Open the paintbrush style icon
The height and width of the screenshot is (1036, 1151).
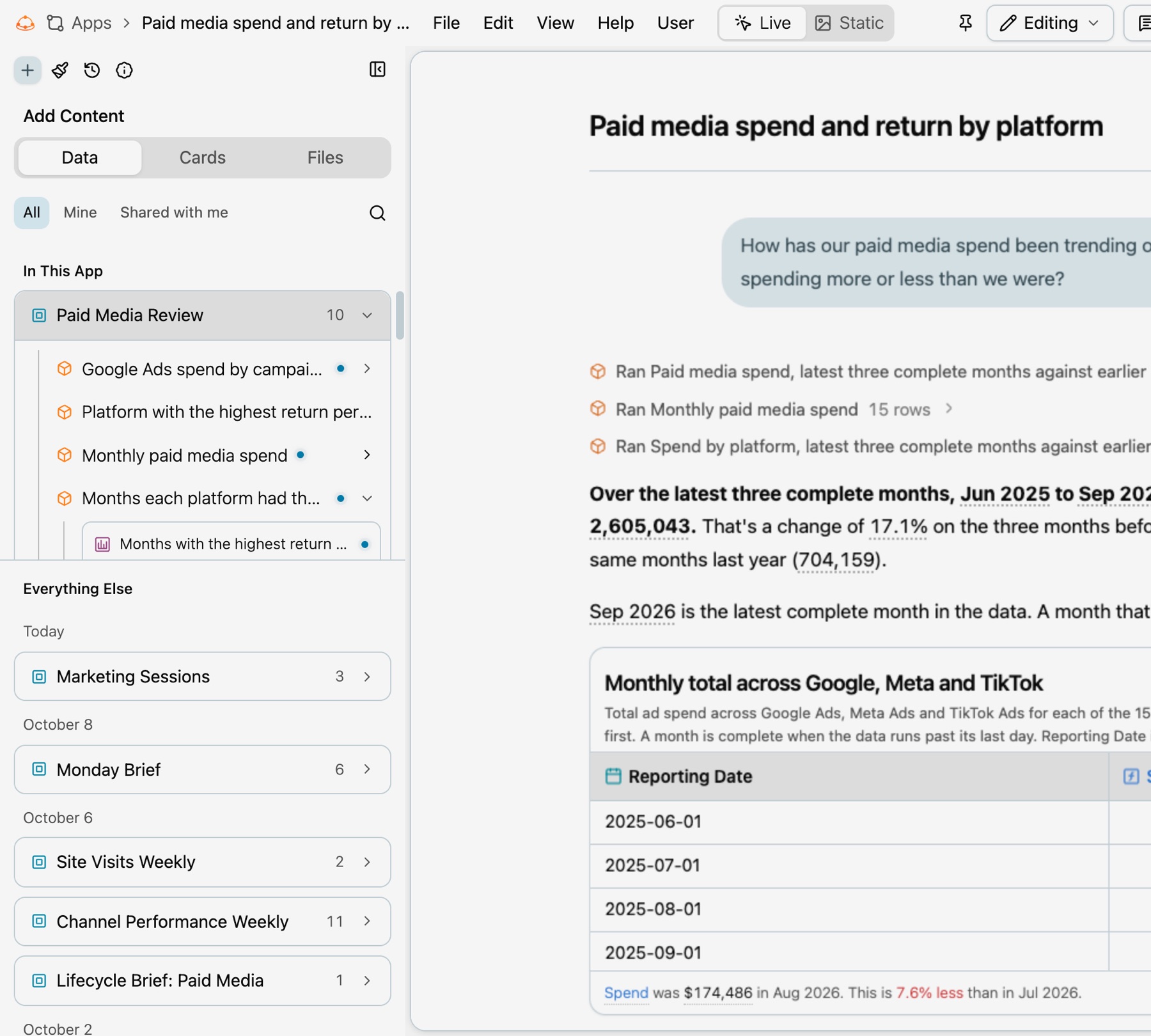point(60,70)
